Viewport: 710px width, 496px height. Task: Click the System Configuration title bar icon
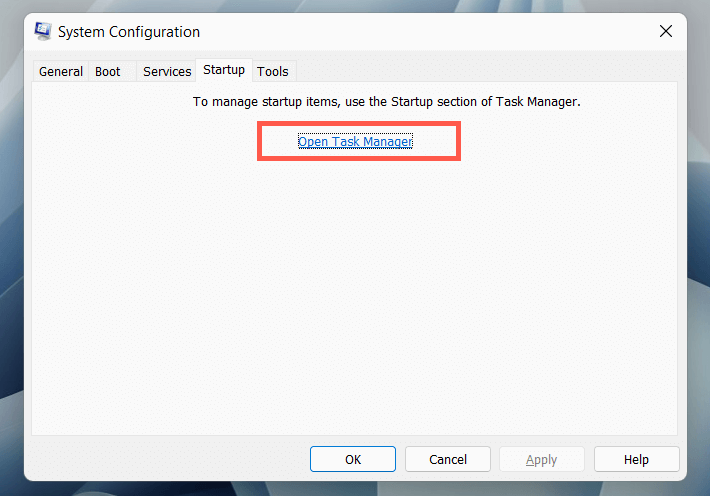[x=43, y=31]
